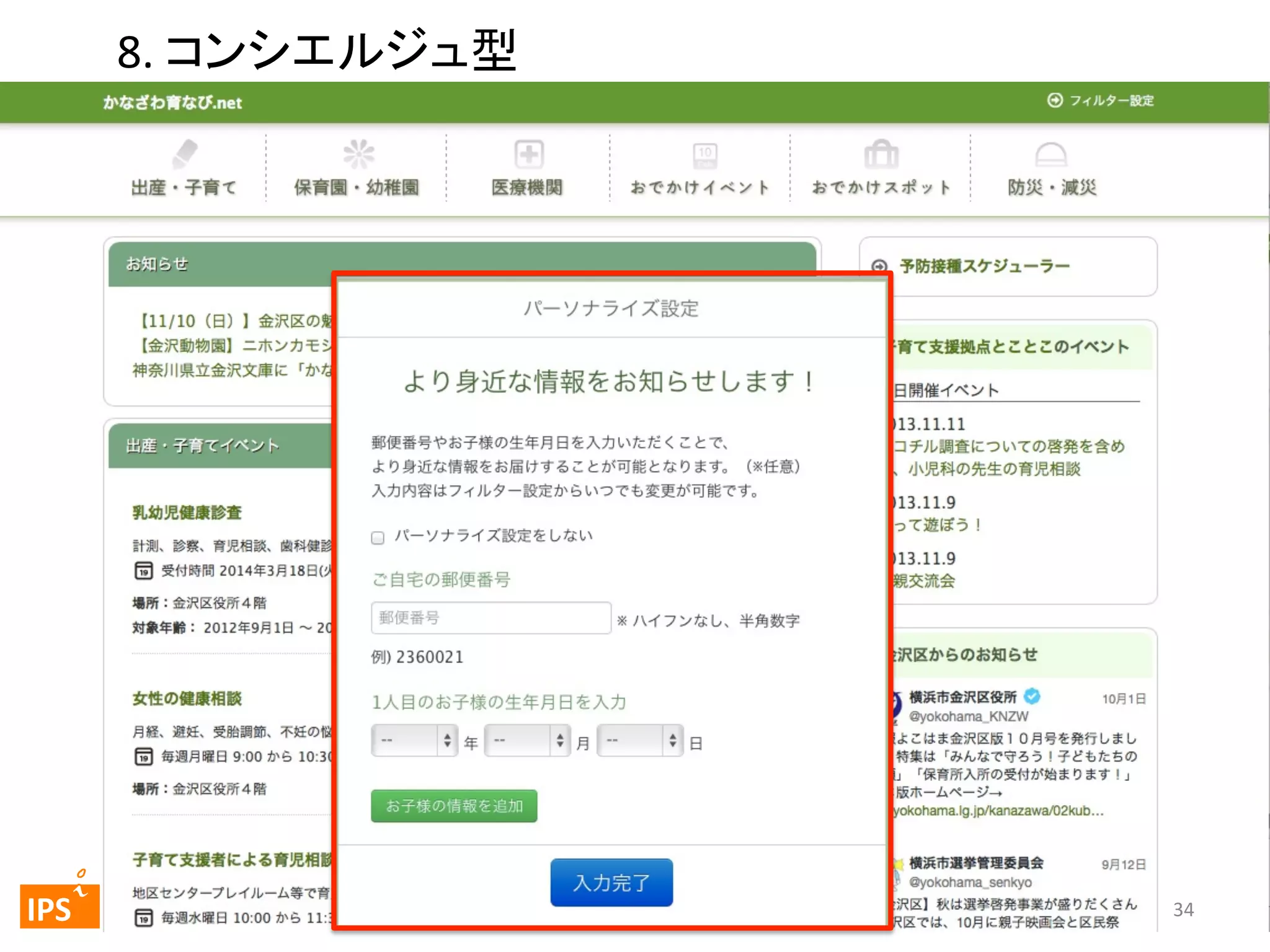
Task: Click the フィルター設定 arrow icon
Action: 1054,100
